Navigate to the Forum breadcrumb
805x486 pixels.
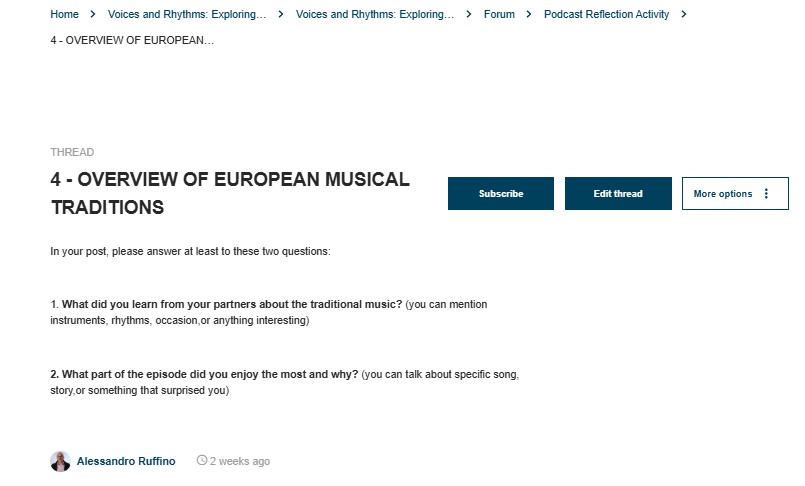pos(499,14)
